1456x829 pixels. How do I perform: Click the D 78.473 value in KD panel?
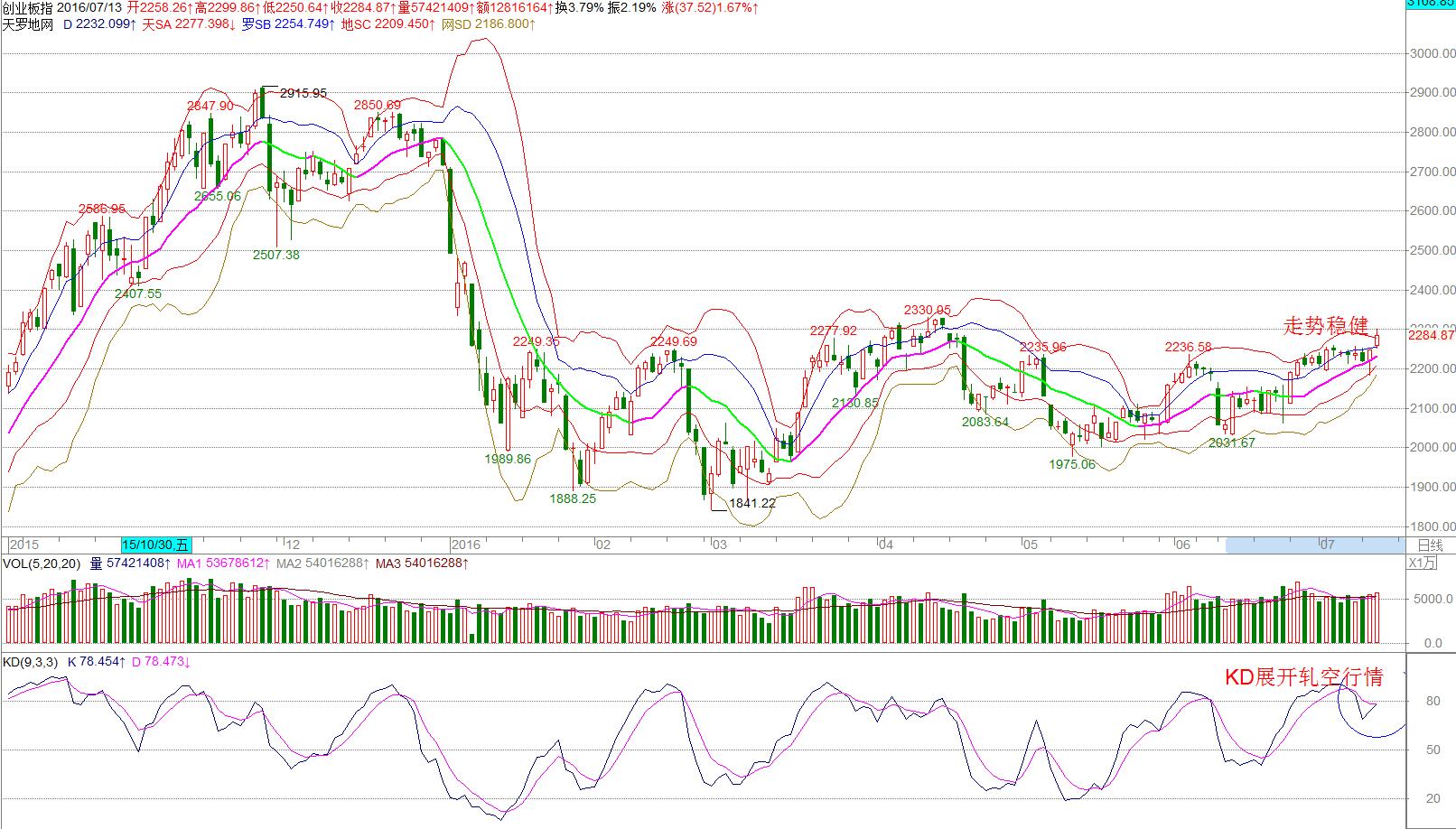click(x=161, y=662)
